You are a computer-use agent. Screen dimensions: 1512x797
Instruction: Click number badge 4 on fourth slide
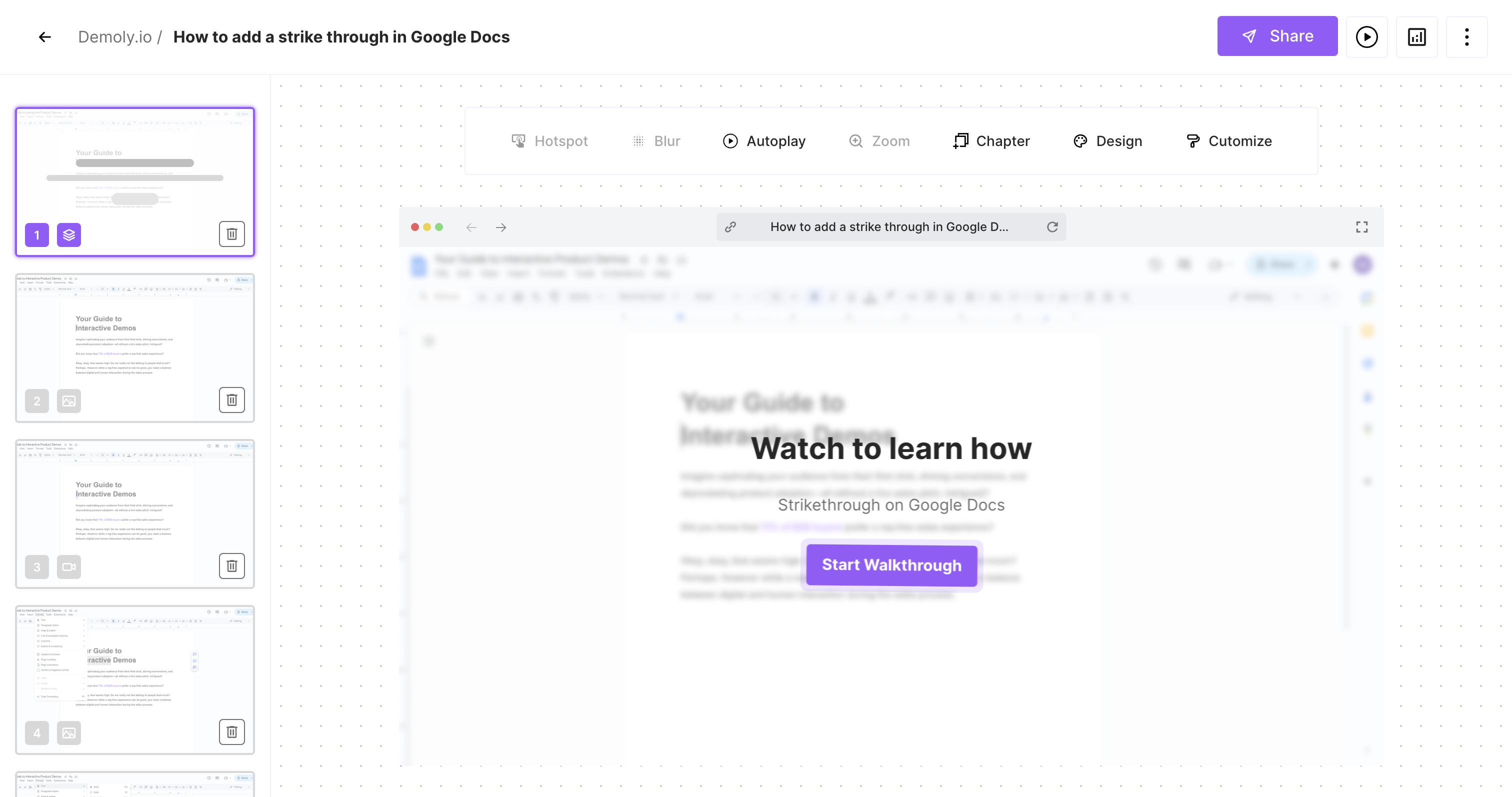37,733
